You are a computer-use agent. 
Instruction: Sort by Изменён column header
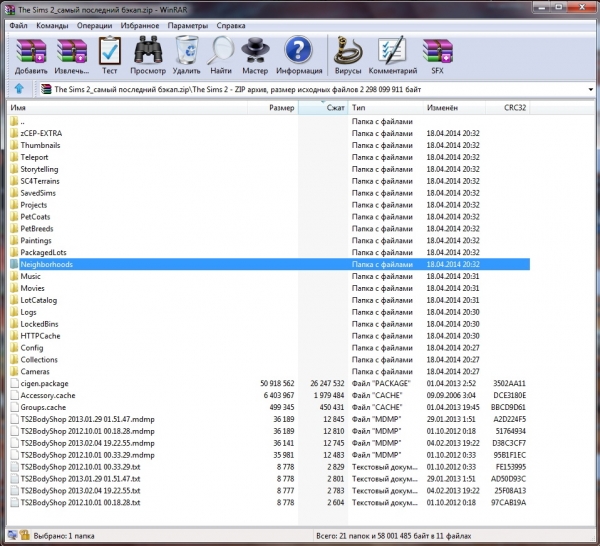pyautogui.click(x=455, y=108)
